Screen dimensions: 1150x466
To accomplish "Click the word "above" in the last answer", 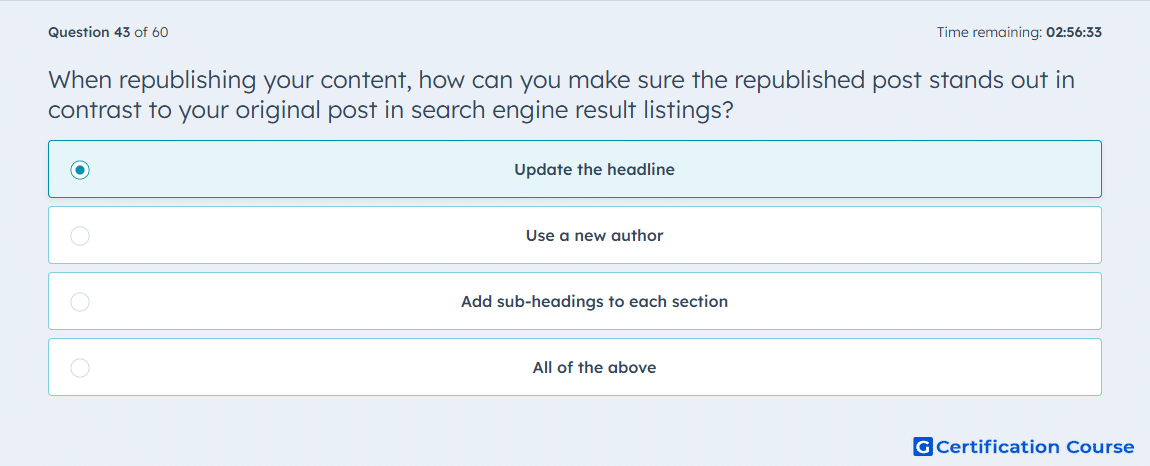I will tap(632, 368).
